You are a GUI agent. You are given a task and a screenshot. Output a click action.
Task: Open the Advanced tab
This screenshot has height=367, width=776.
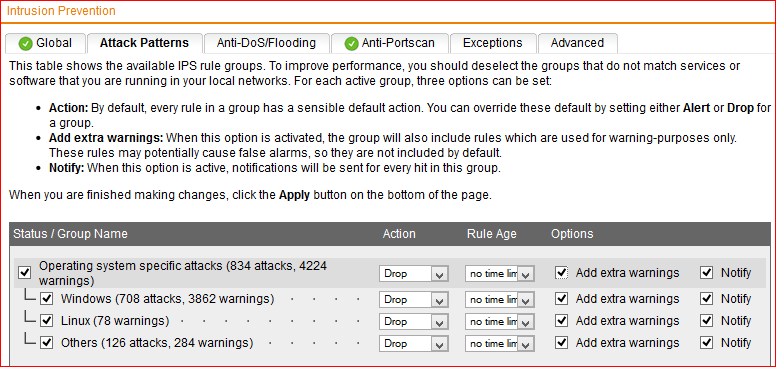(x=577, y=44)
